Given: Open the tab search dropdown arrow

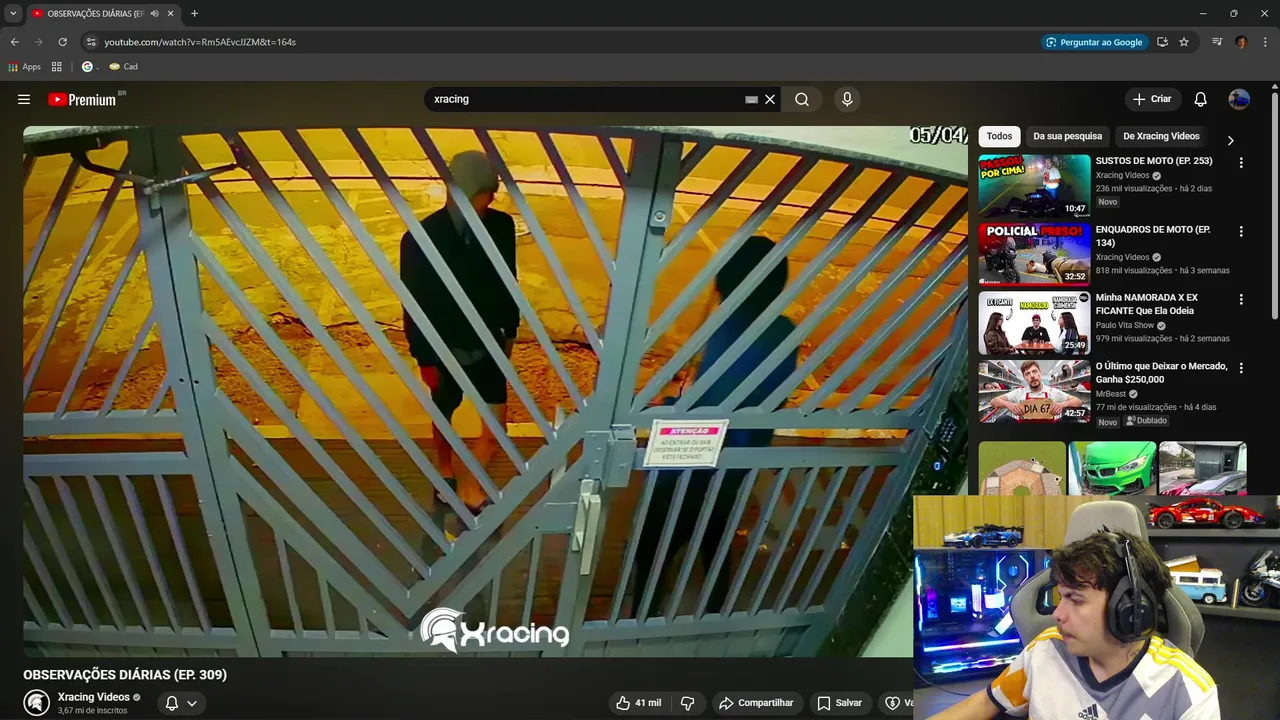Looking at the screenshot, I should coord(13,13).
